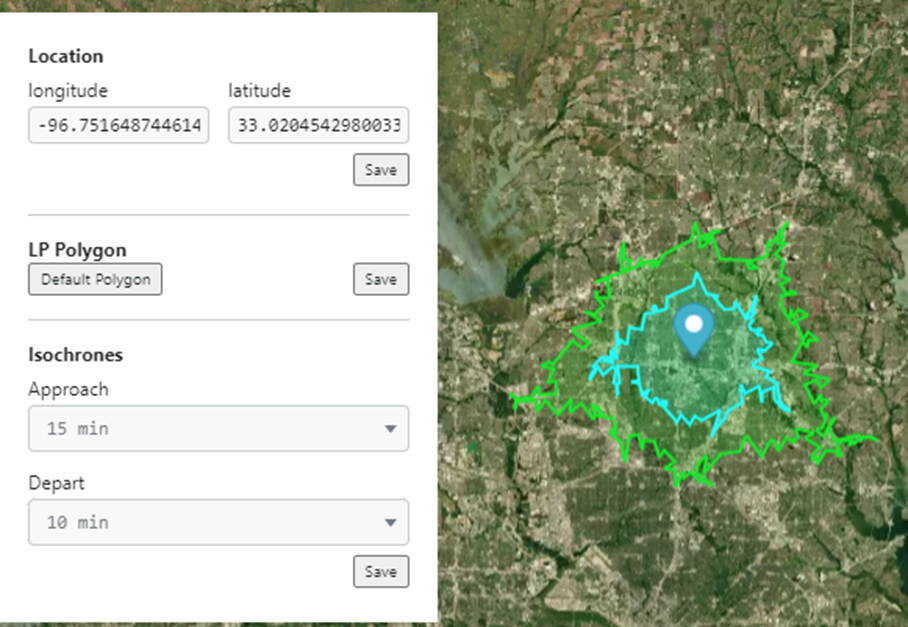The height and width of the screenshot is (627, 908).
Task: Click the longitude label
Action: 68,91
